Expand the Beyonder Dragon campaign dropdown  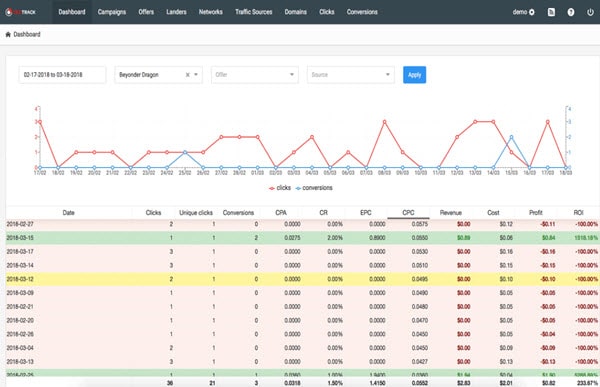[196, 75]
